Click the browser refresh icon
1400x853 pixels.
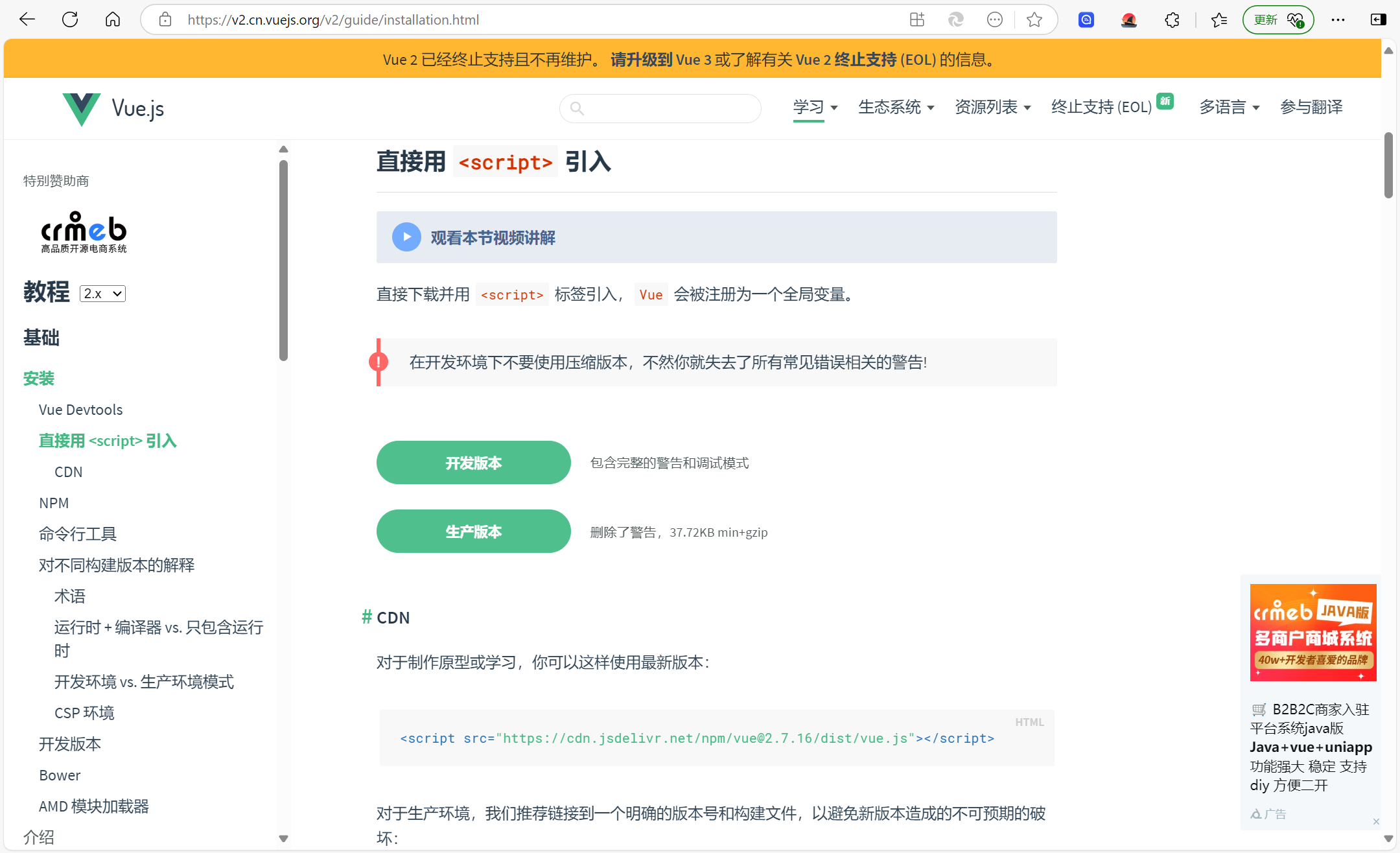click(x=70, y=19)
